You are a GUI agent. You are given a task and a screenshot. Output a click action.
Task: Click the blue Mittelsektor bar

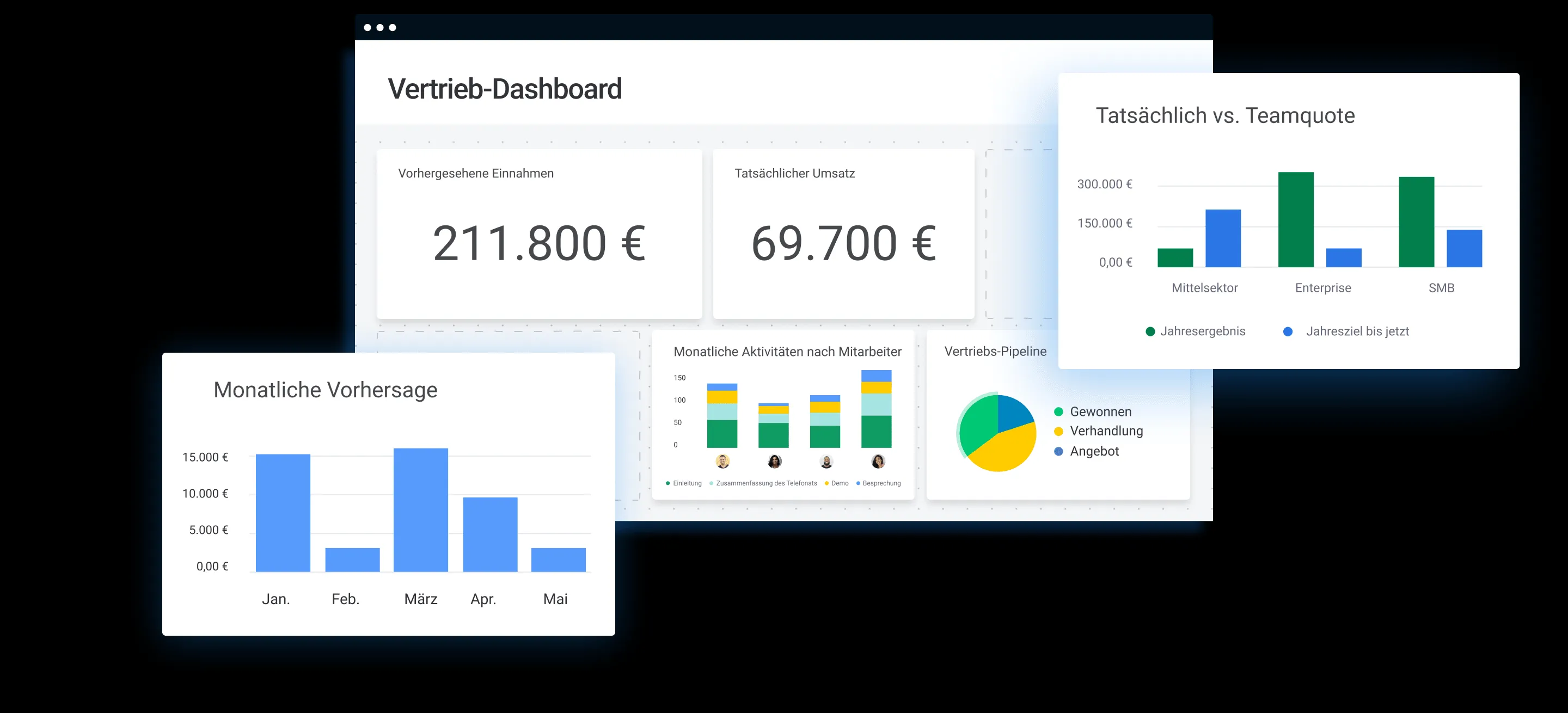point(1222,238)
